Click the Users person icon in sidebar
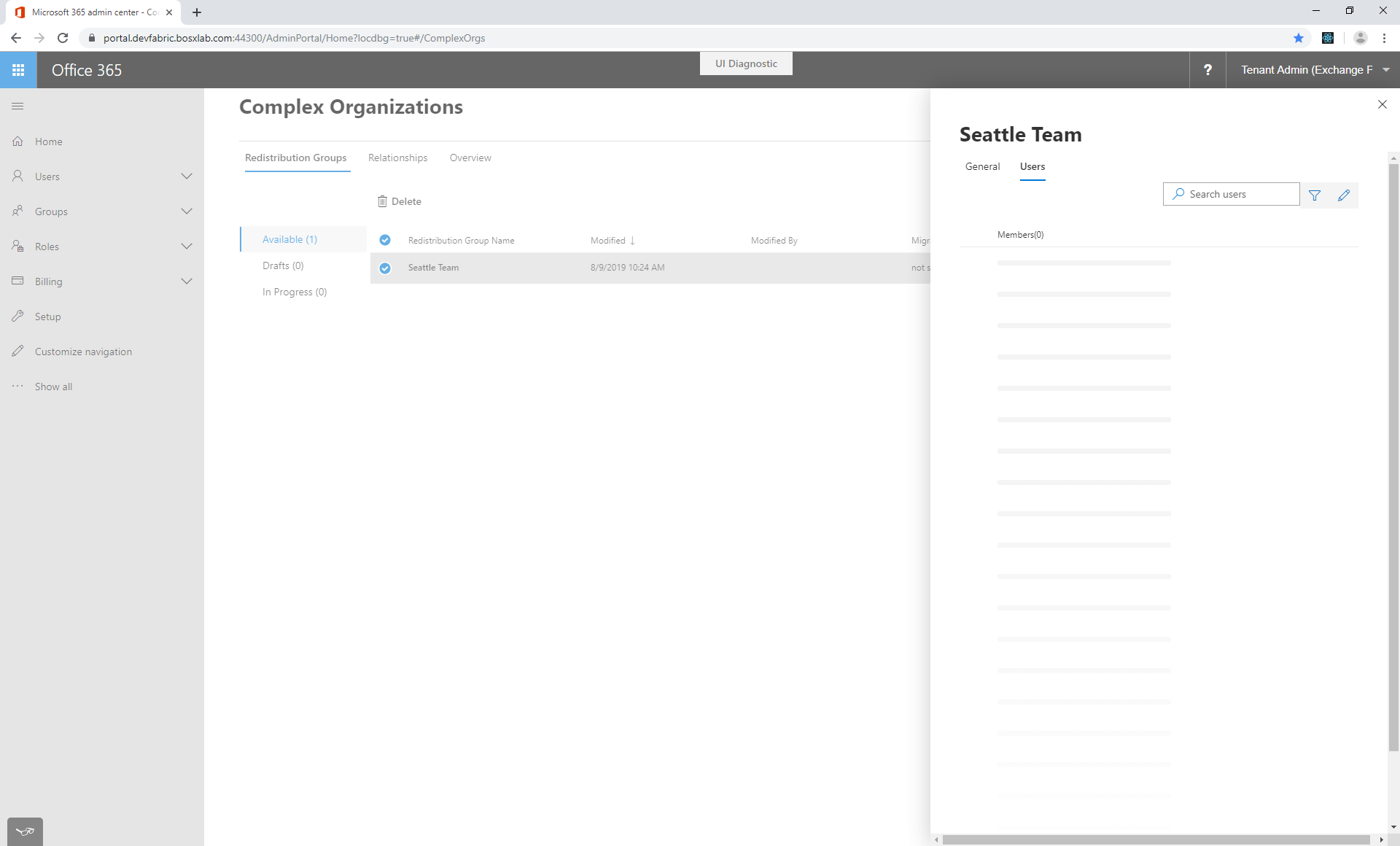1400x846 pixels. 17,176
